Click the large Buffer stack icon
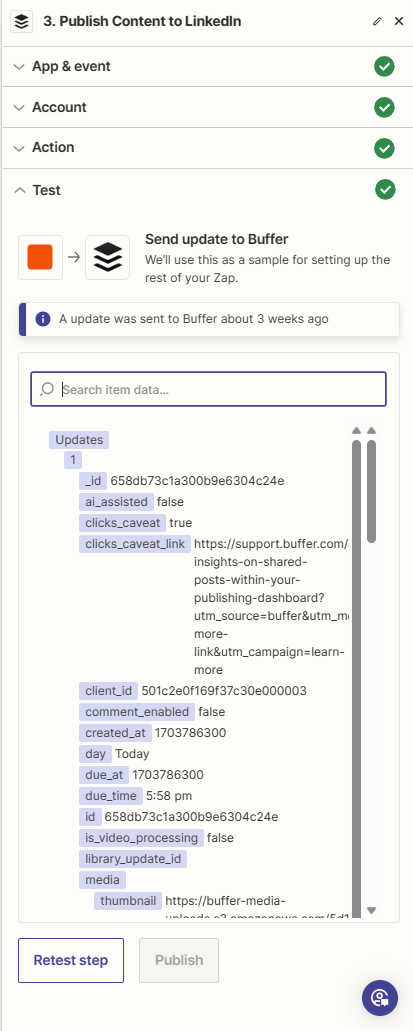 107,257
